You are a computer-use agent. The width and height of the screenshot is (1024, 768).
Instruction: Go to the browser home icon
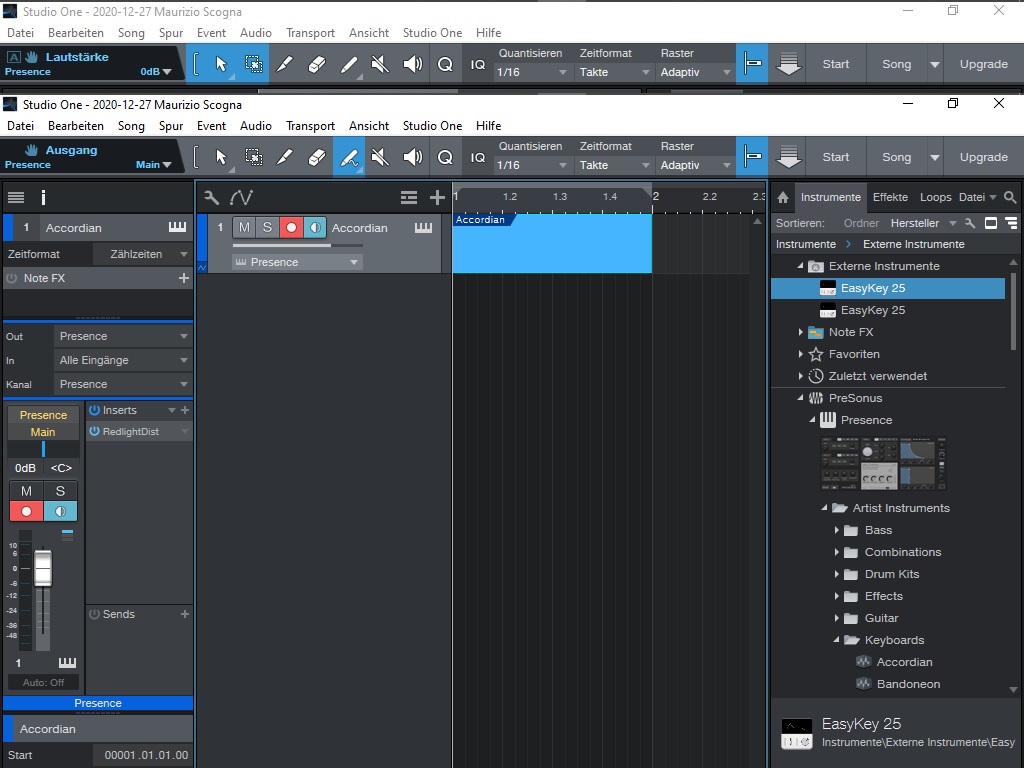(x=782, y=197)
